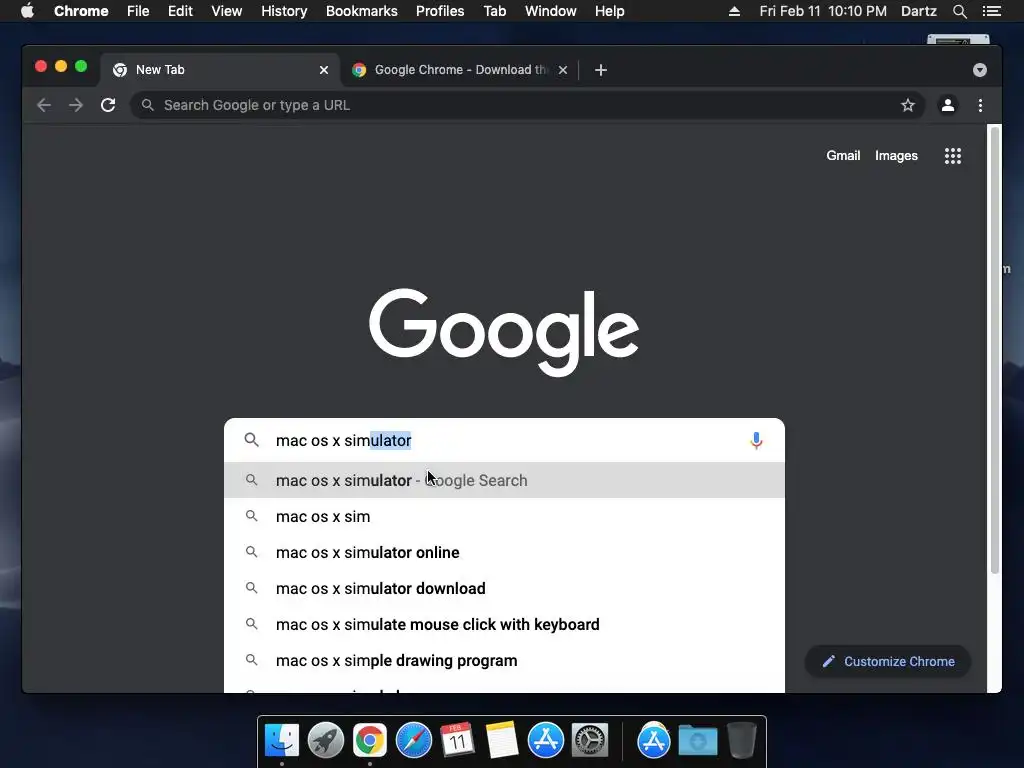Open the Tab menu
The height and width of the screenshot is (768, 1024).
[x=494, y=11]
